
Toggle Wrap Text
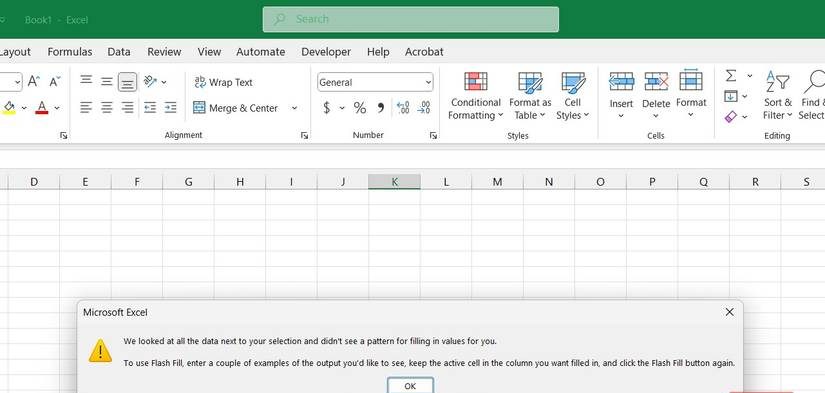point(223,82)
